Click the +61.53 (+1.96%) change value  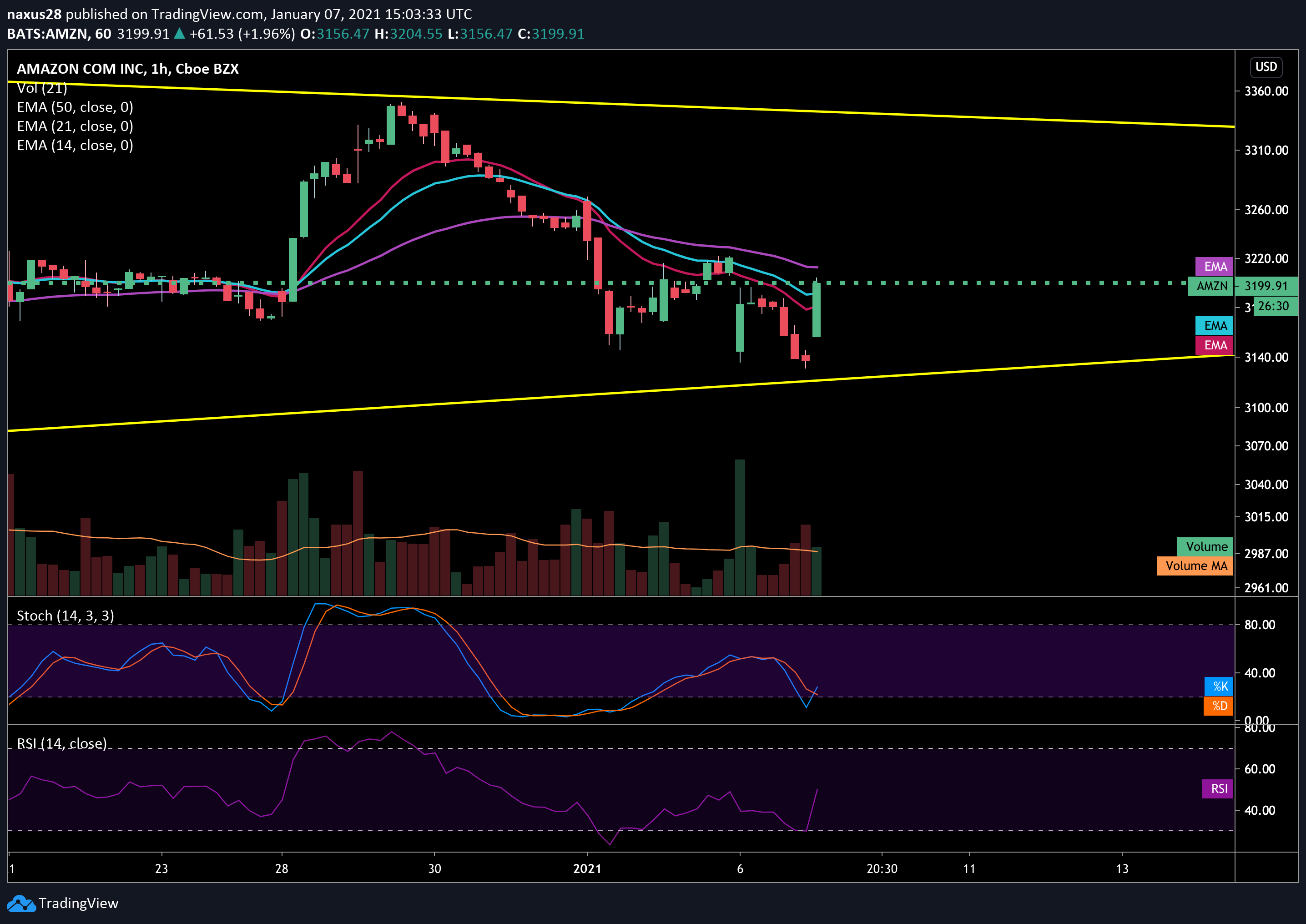tap(242, 34)
